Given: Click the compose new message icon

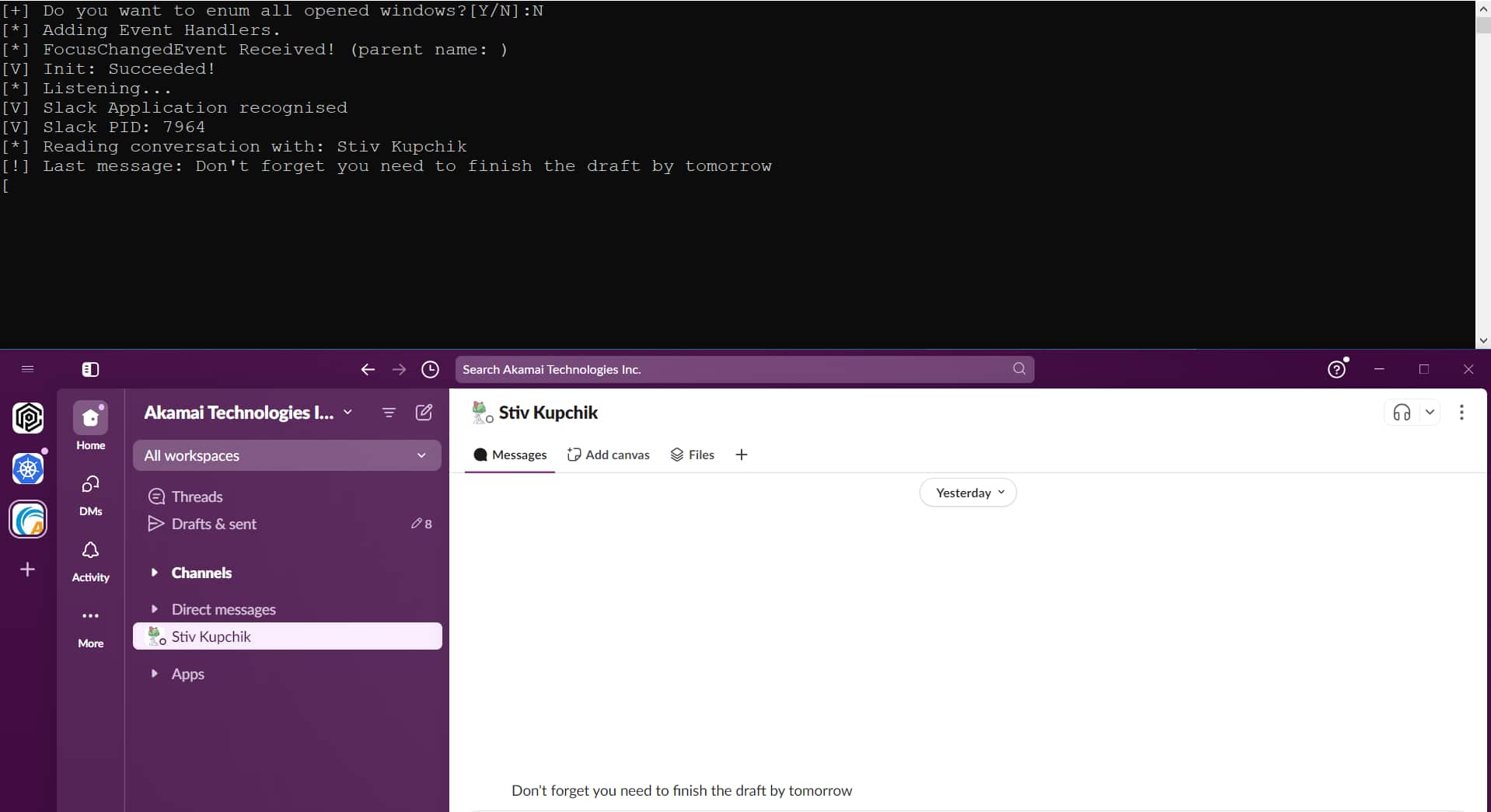Looking at the screenshot, I should [424, 413].
